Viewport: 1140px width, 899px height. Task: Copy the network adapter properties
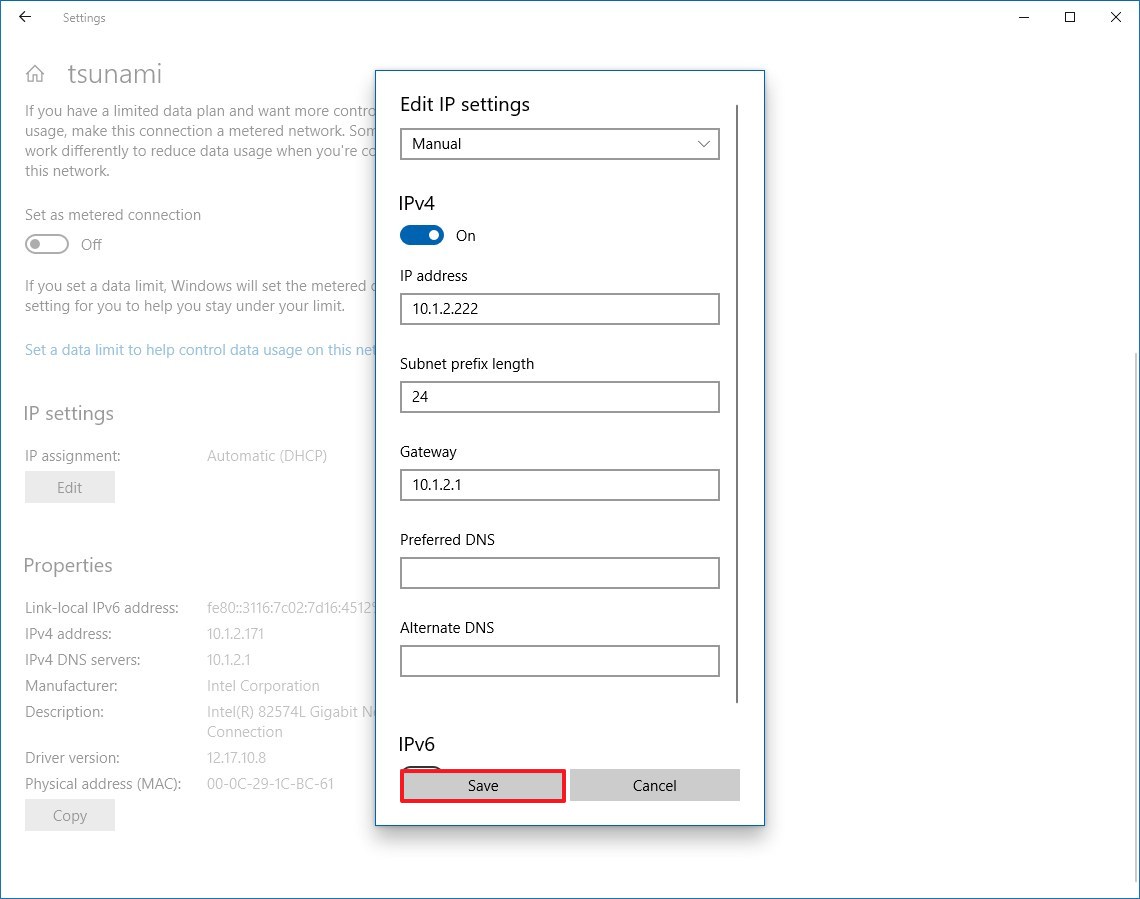69,815
